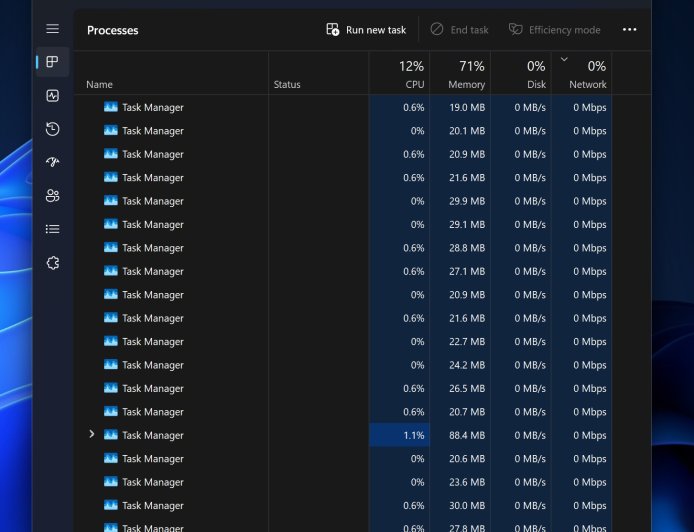Open the three-dot more options menu

[x=629, y=30]
